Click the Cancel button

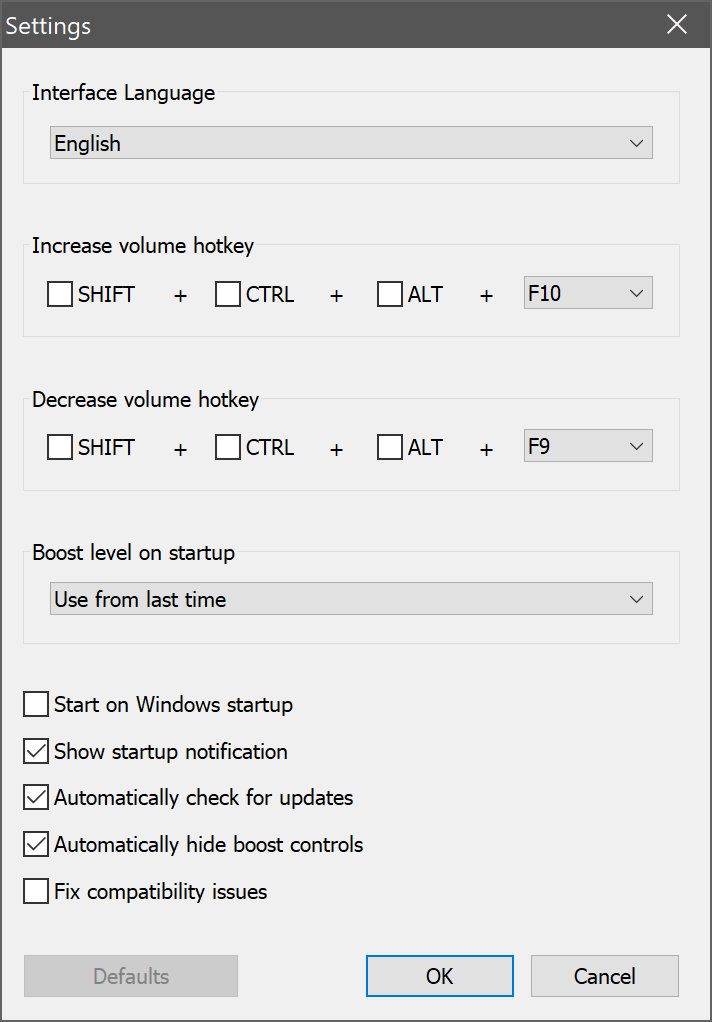[x=604, y=976]
